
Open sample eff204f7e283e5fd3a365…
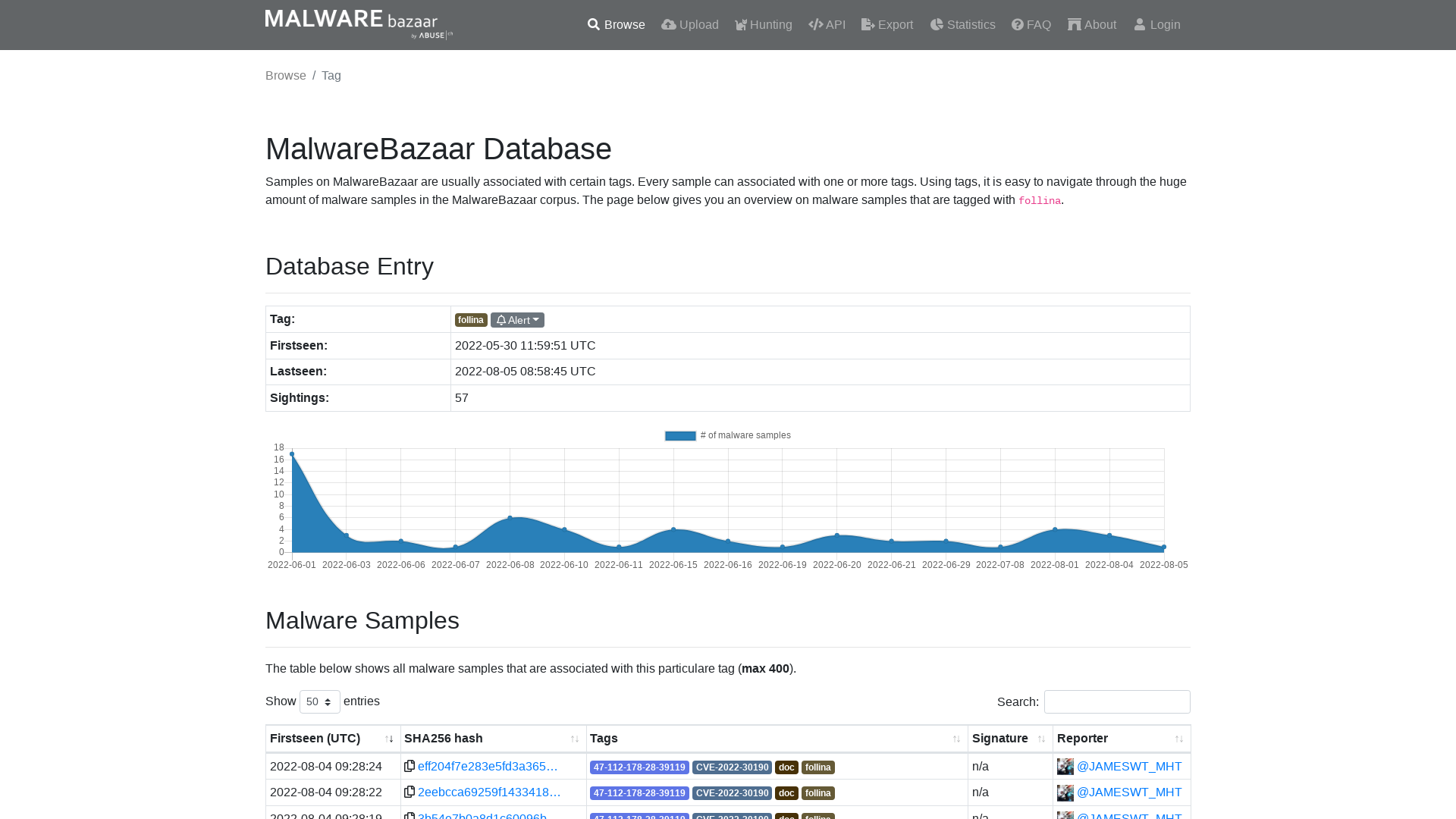(x=488, y=767)
